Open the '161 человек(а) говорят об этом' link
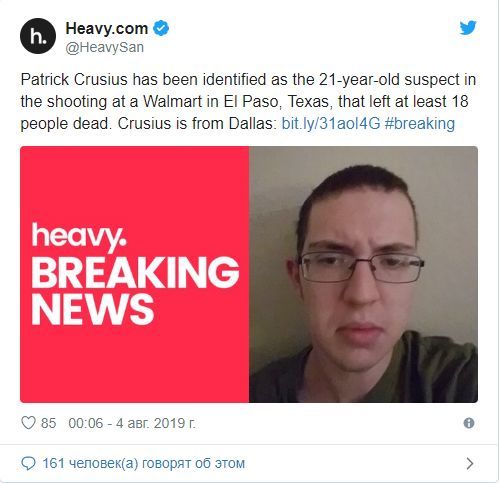The image size is (500, 483). (x=144, y=463)
